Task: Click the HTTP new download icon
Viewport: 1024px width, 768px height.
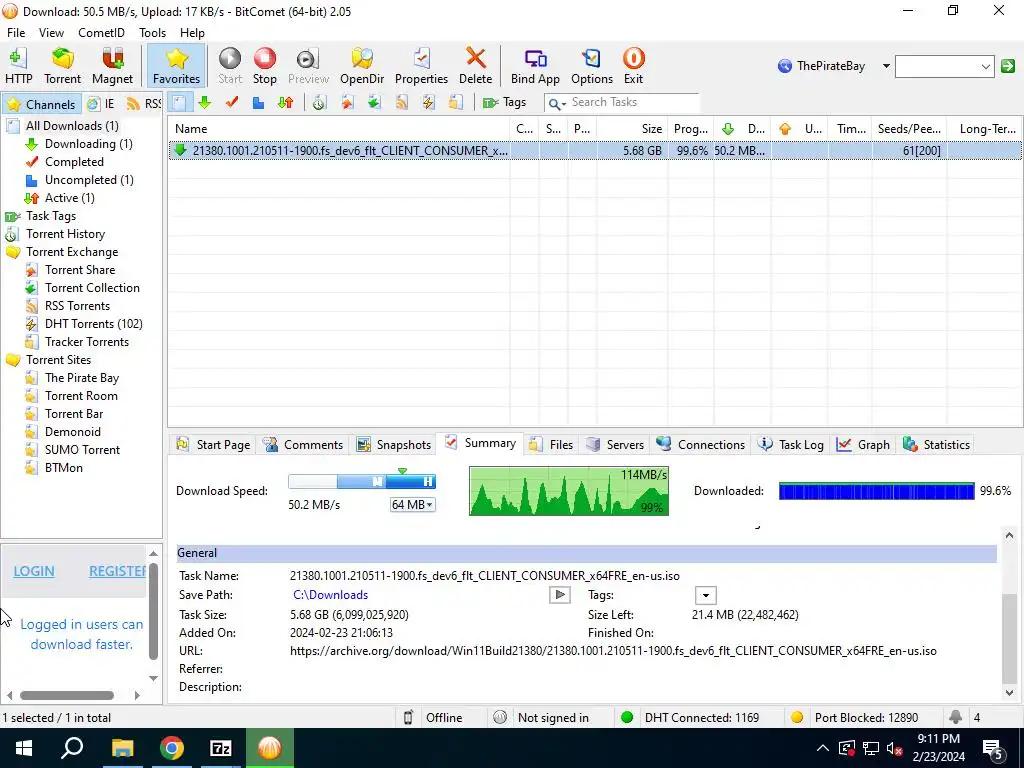Action: (x=18, y=66)
